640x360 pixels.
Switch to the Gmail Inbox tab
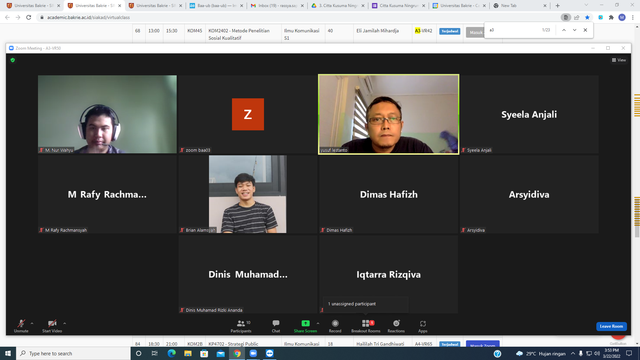coord(277,6)
